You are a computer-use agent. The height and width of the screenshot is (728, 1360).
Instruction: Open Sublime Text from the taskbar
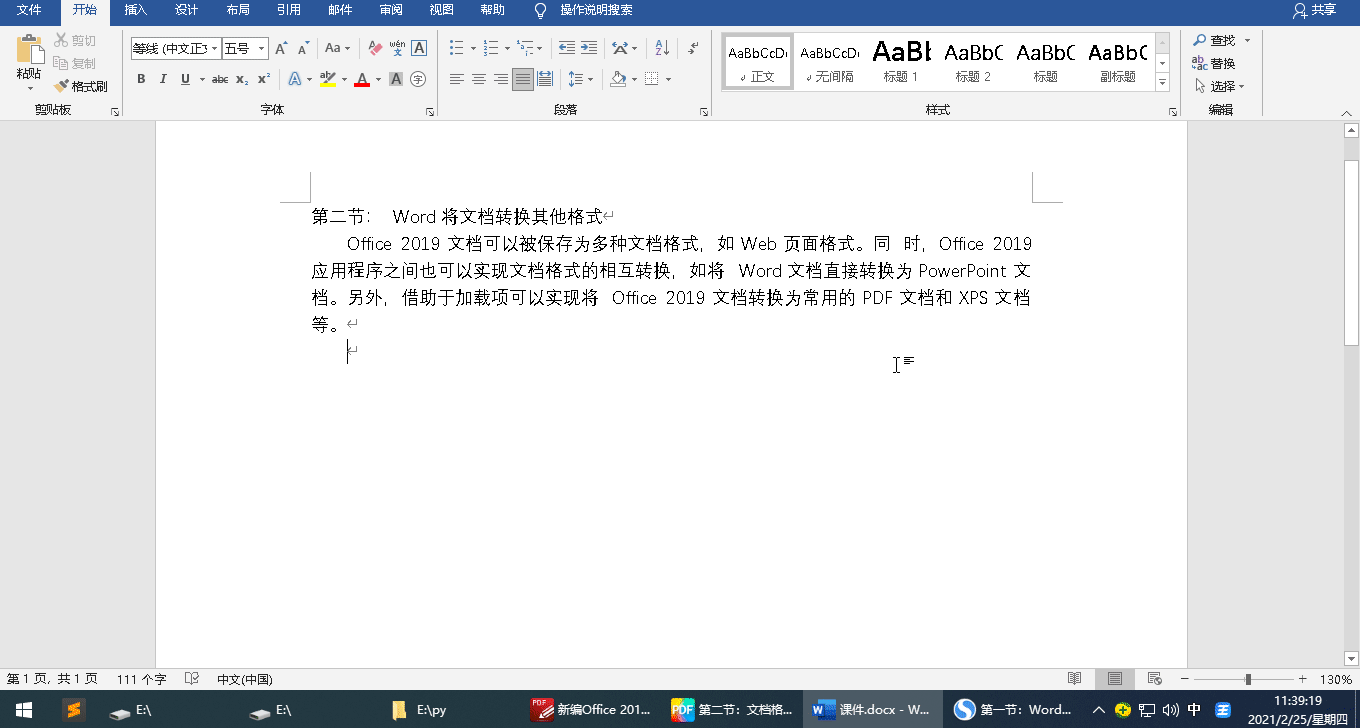pyautogui.click(x=73, y=710)
